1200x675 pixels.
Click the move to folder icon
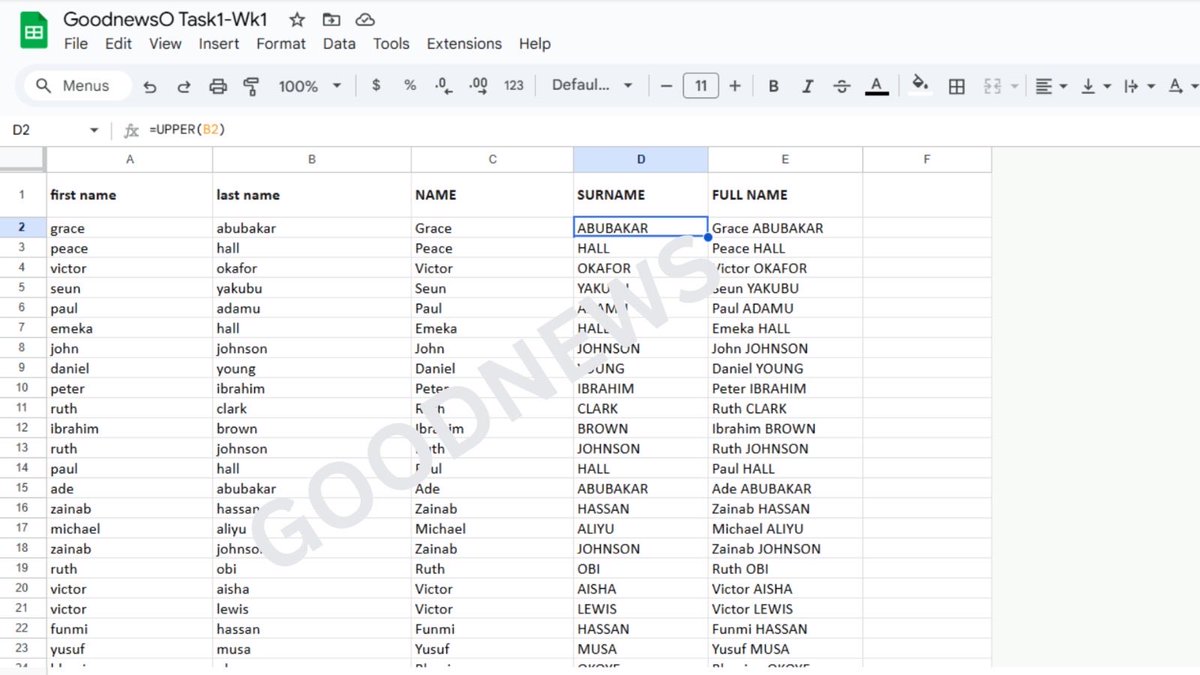pyautogui.click(x=331, y=19)
